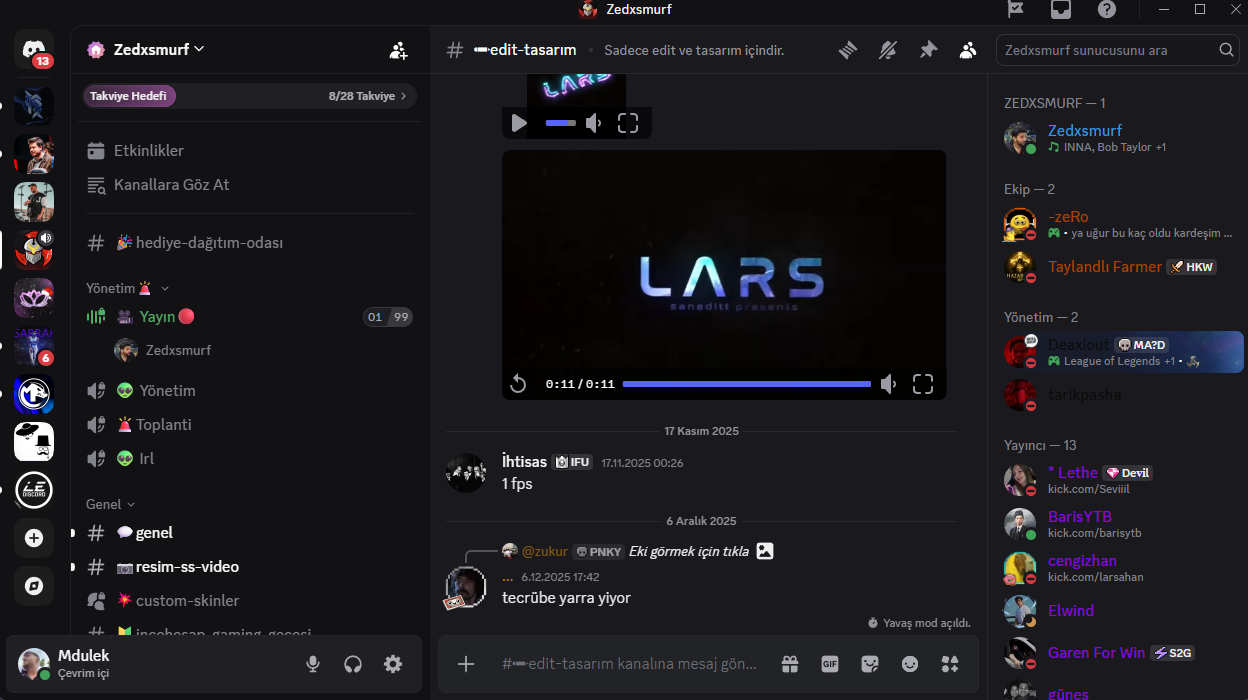
Task: Click the Add a Server plus icon
Action: (x=34, y=538)
